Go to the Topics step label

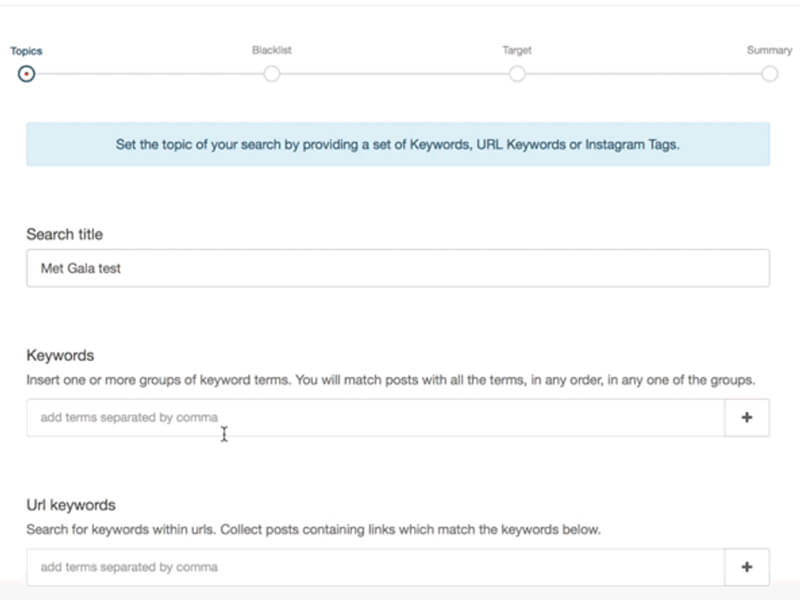pos(26,50)
